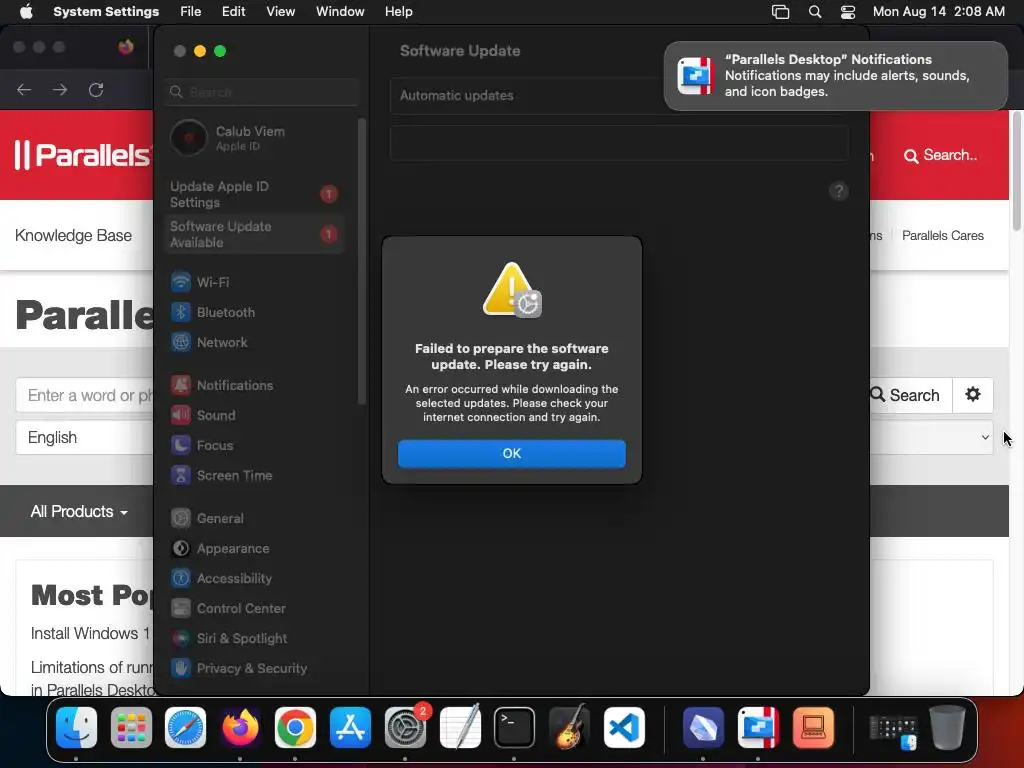Click the Stage Manager menu bar icon
Viewport: 1024px width, 768px height.
pos(780,12)
